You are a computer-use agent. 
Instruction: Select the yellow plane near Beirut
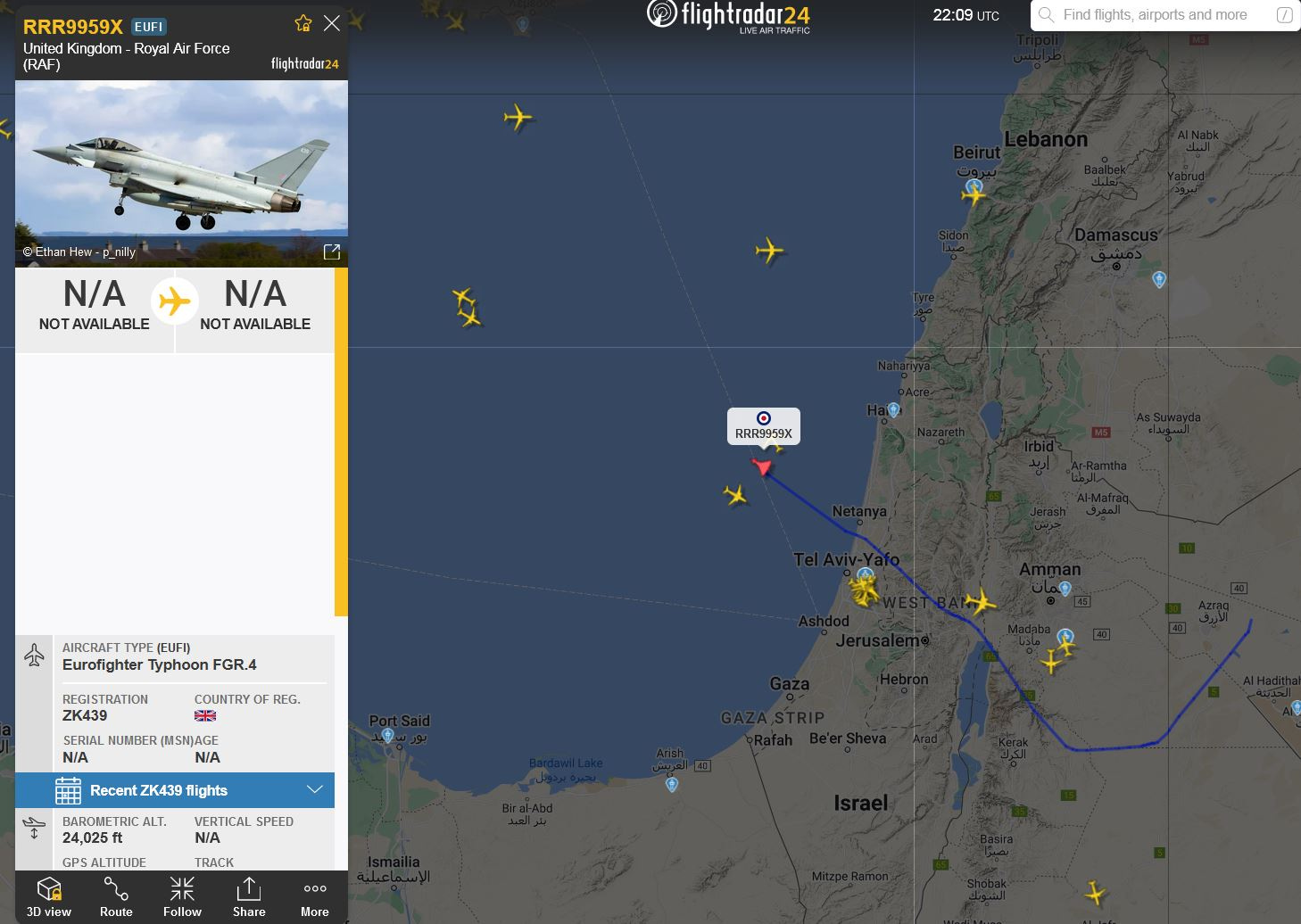tap(974, 194)
